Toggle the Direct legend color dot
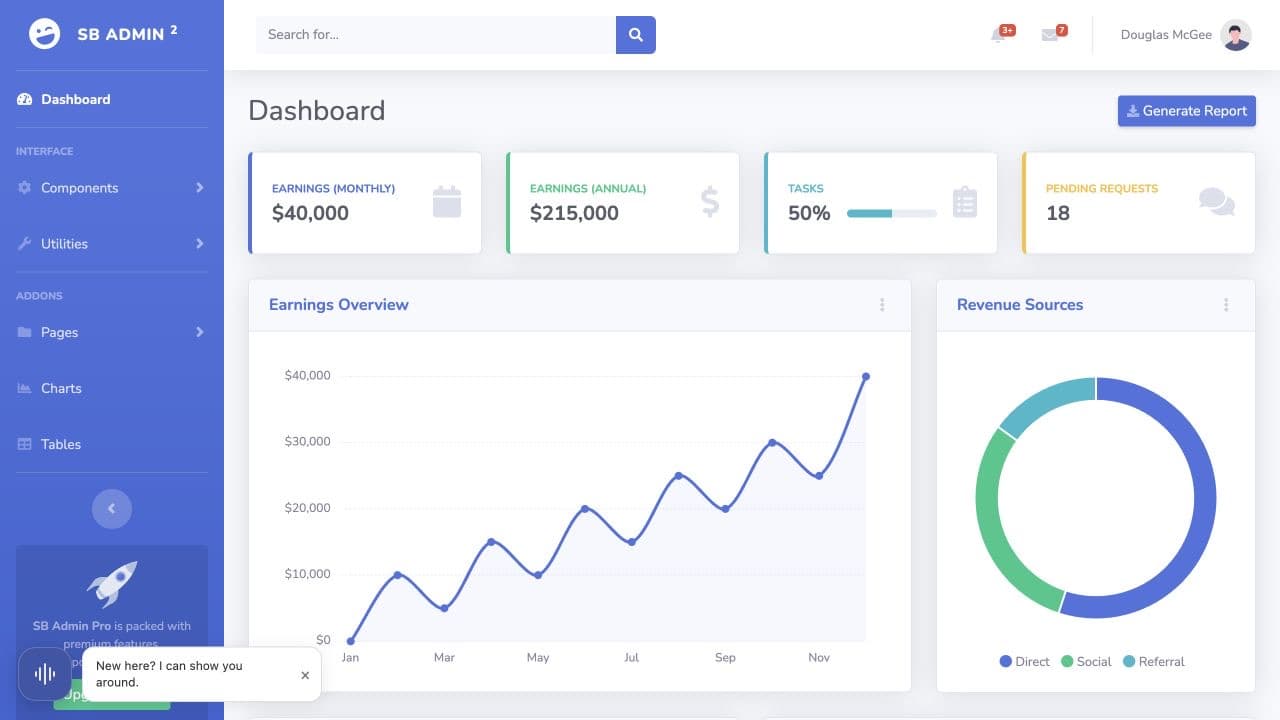 (1006, 661)
